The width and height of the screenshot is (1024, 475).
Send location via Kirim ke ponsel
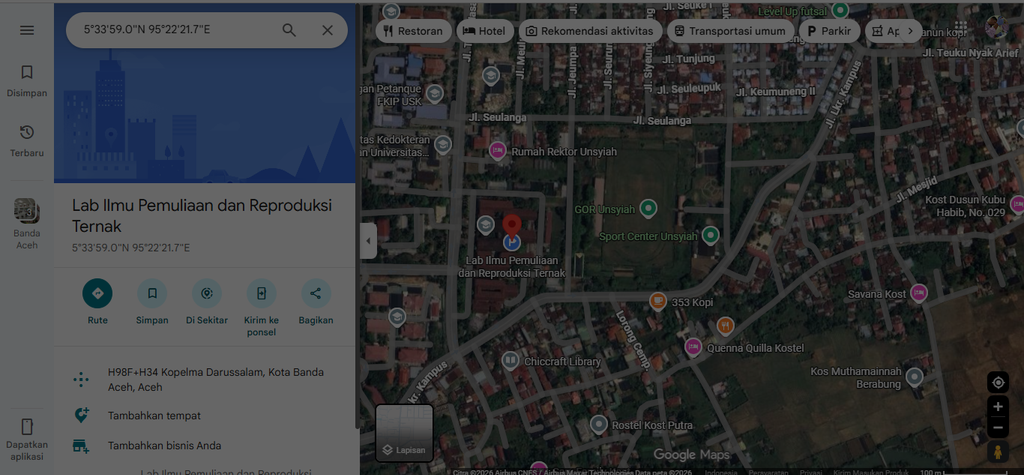coord(261,308)
